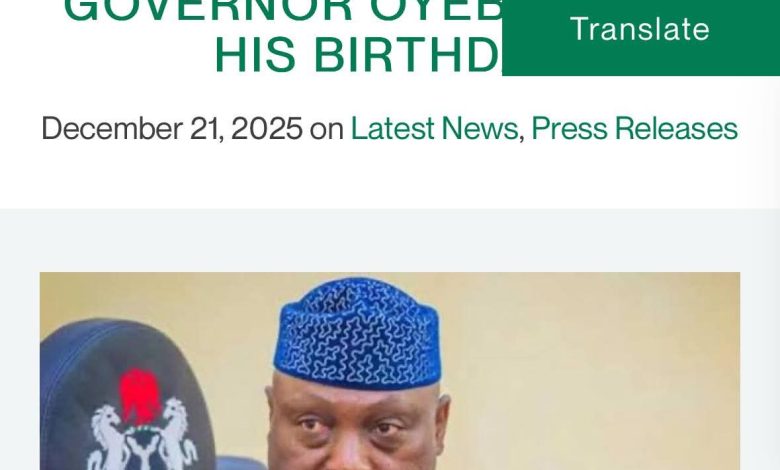This screenshot has width=780, height=470.
Task: Click the red eagle on the emblem
Action: [x=141, y=396]
